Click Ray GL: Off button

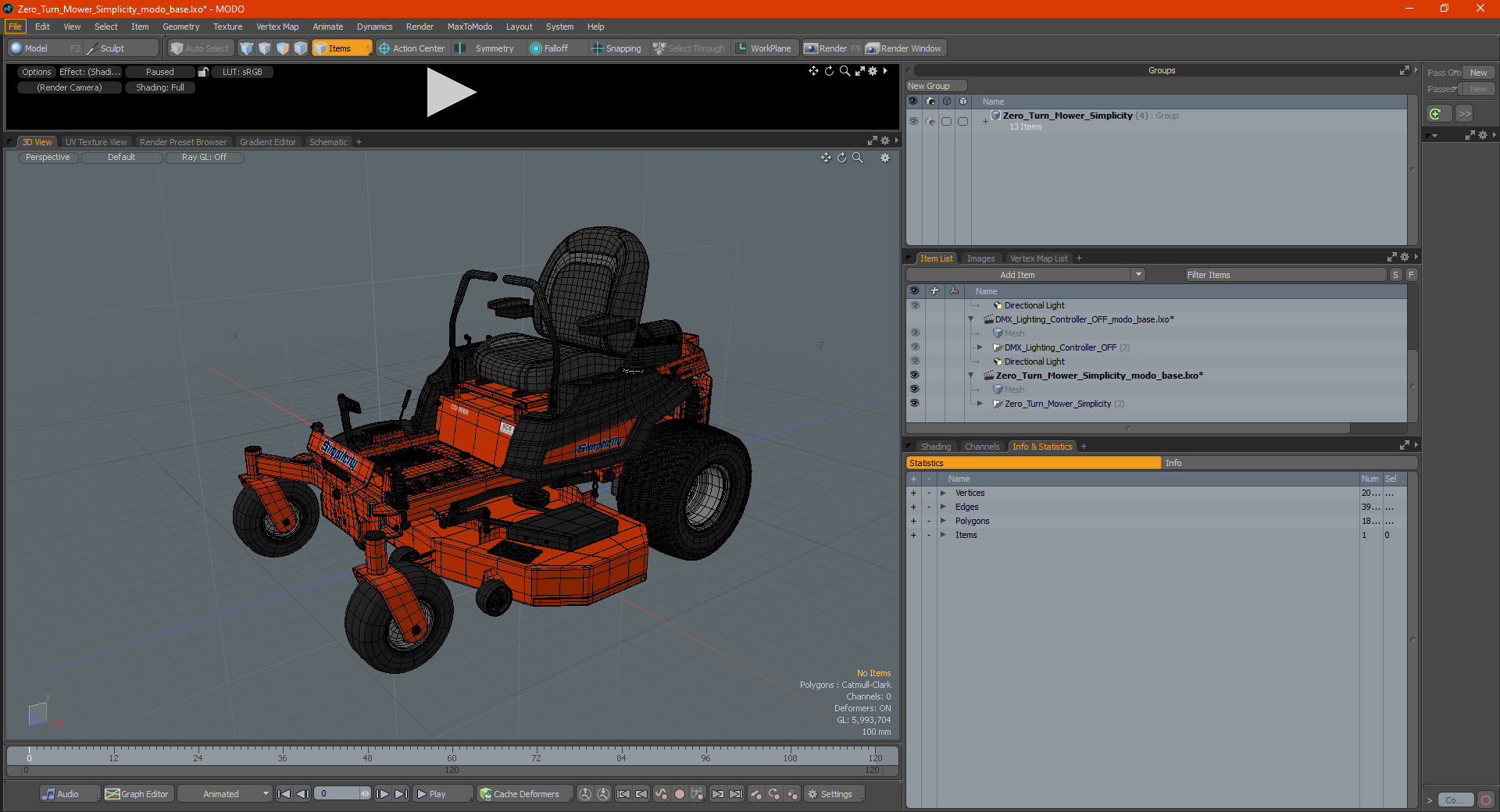tap(205, 158)
